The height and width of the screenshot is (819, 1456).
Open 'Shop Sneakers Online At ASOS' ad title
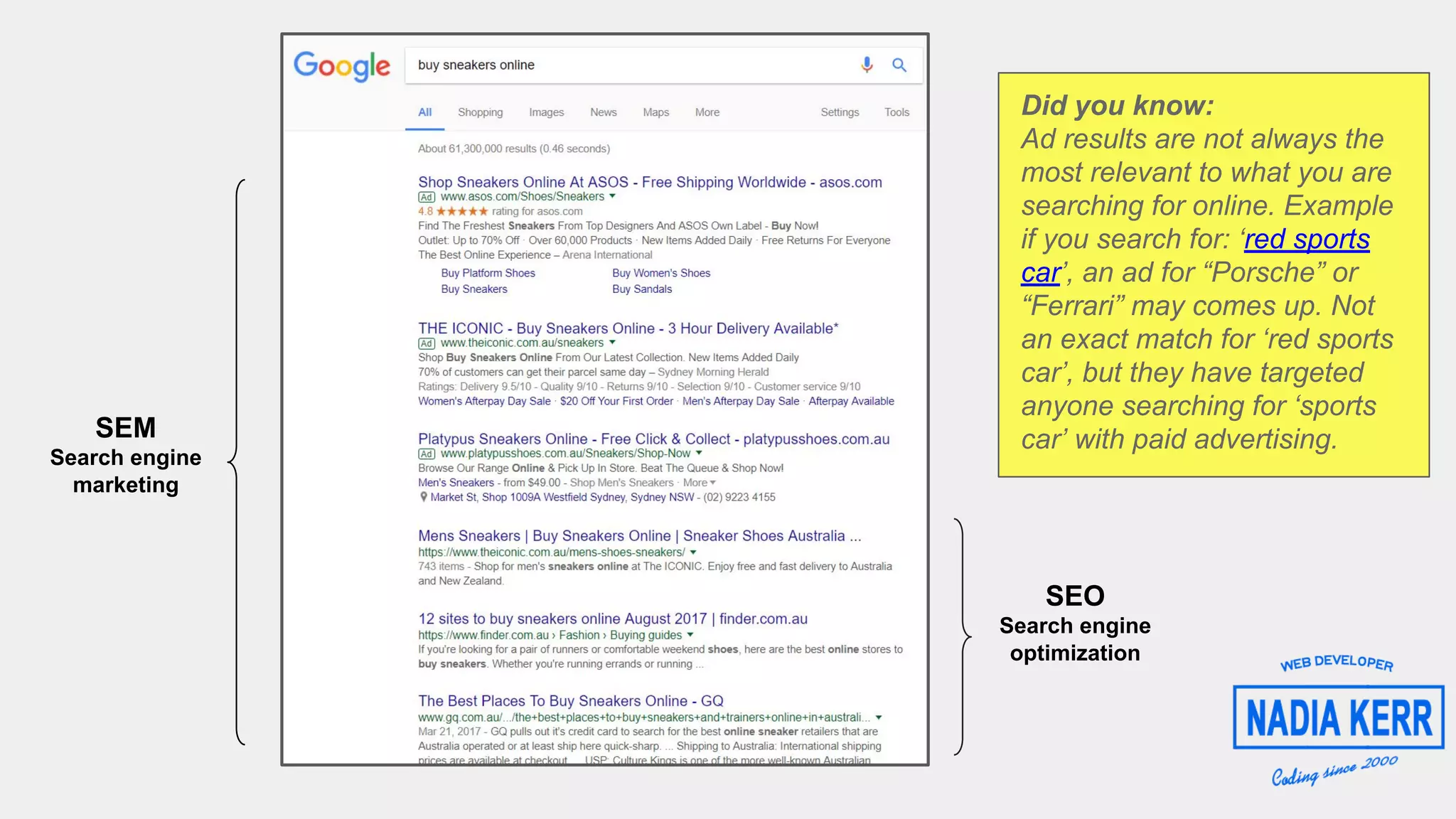(x=650, y=182)
